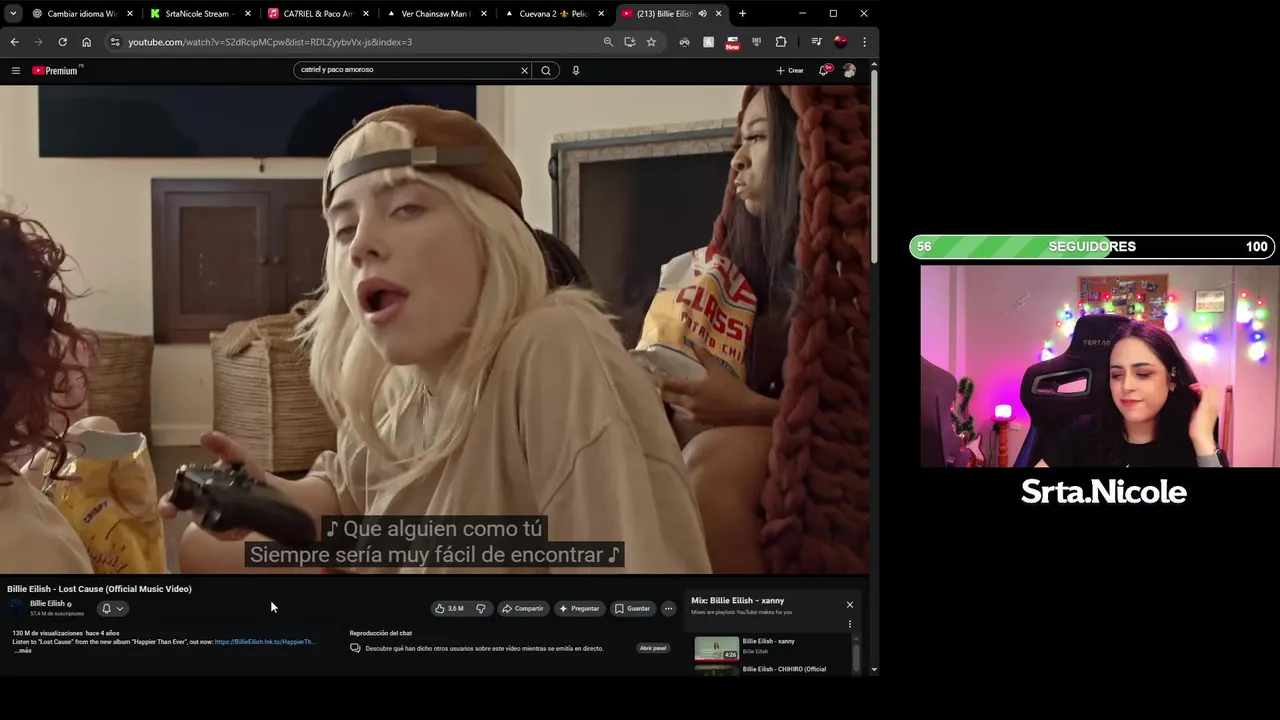Switch to Cuevana 2 tab

click(554, 14)
